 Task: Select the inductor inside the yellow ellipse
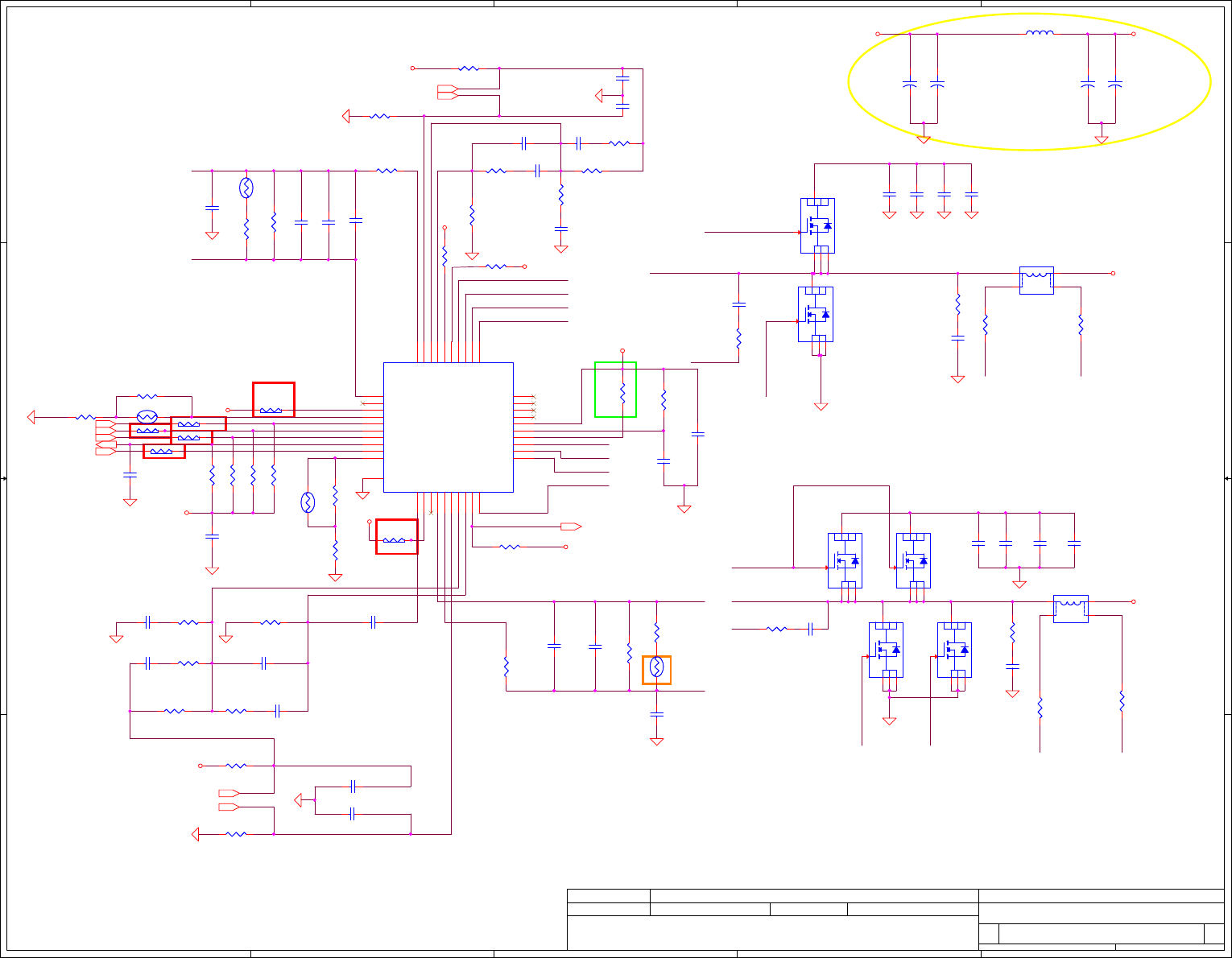tap(1040, 33)
